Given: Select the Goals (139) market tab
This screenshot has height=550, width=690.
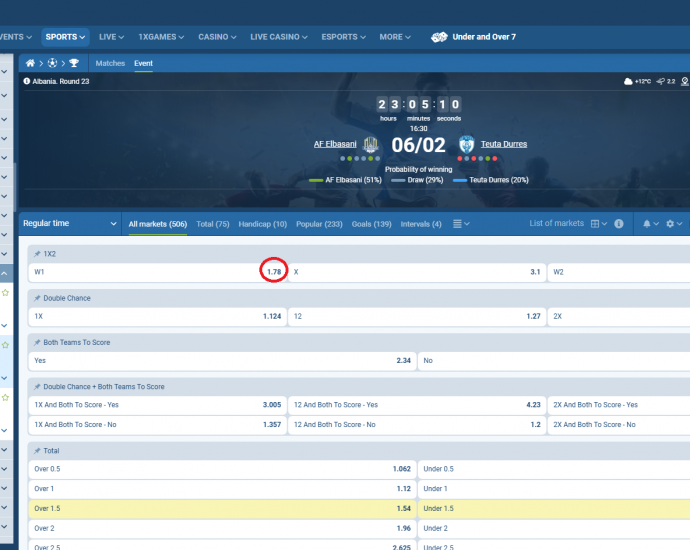Looking at the screenshot, I should click(x=371, y=224).
